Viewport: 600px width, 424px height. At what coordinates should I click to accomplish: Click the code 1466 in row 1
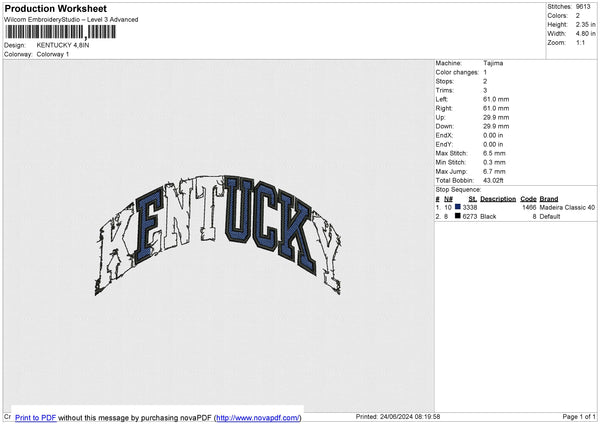(529, 207)
